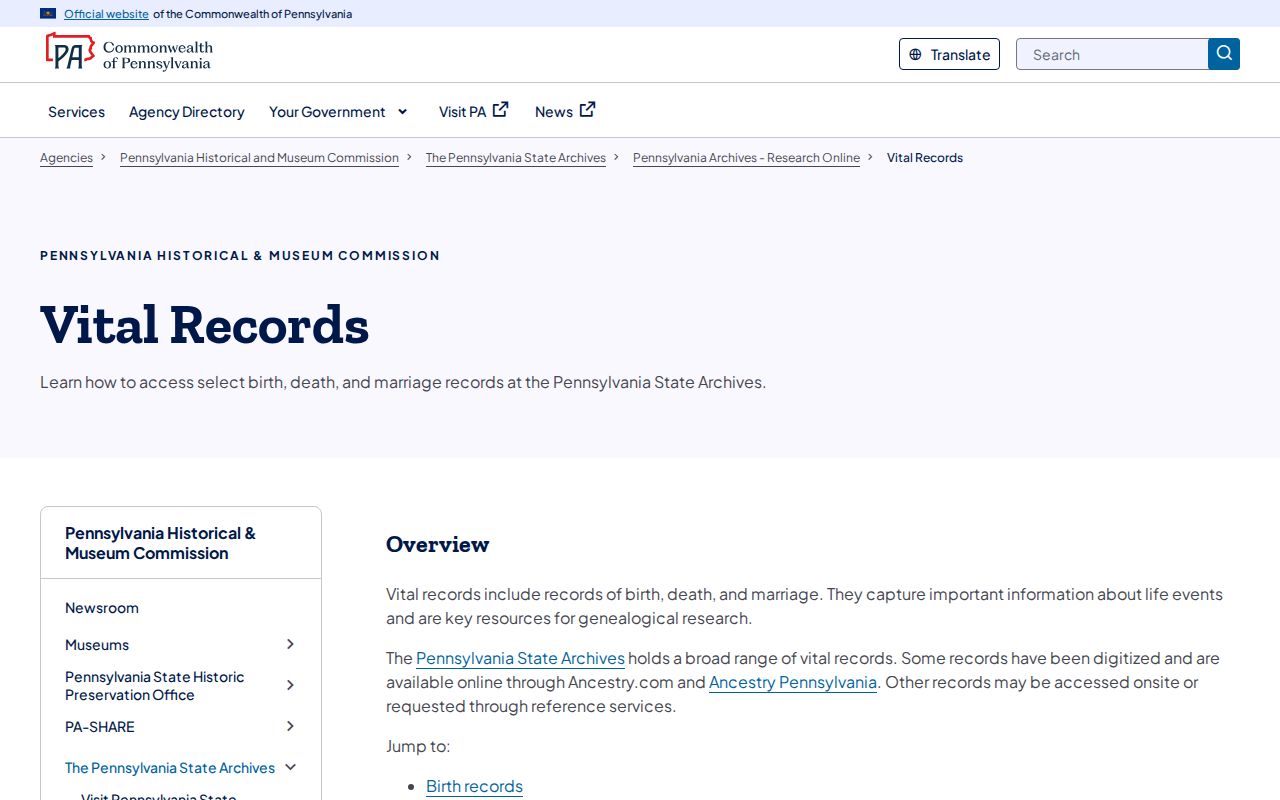Expand the Museums sidebar chevron
This screenshot has width=1280, height=800.
(290, 644)
